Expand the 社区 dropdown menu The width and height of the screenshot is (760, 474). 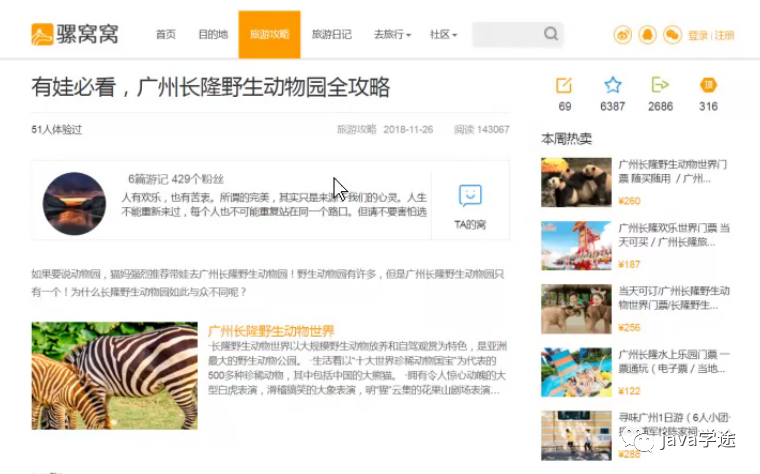pyautogui.click(x=443, y=34)
